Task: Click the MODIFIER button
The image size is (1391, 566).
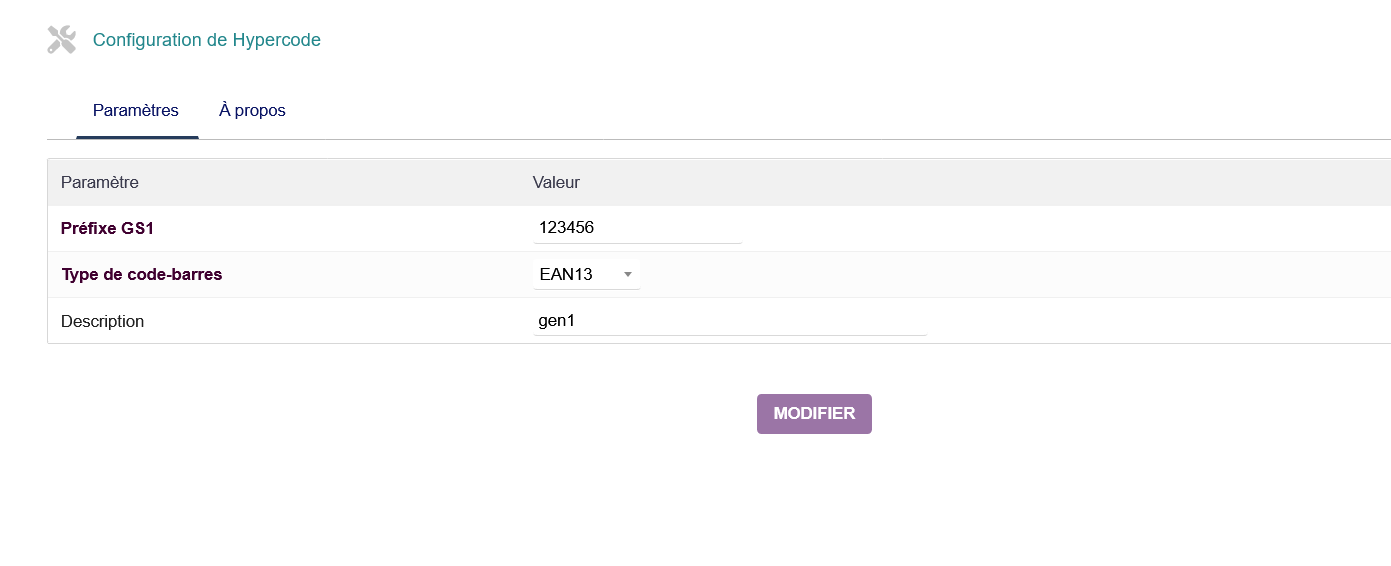Action: point(814,414)
